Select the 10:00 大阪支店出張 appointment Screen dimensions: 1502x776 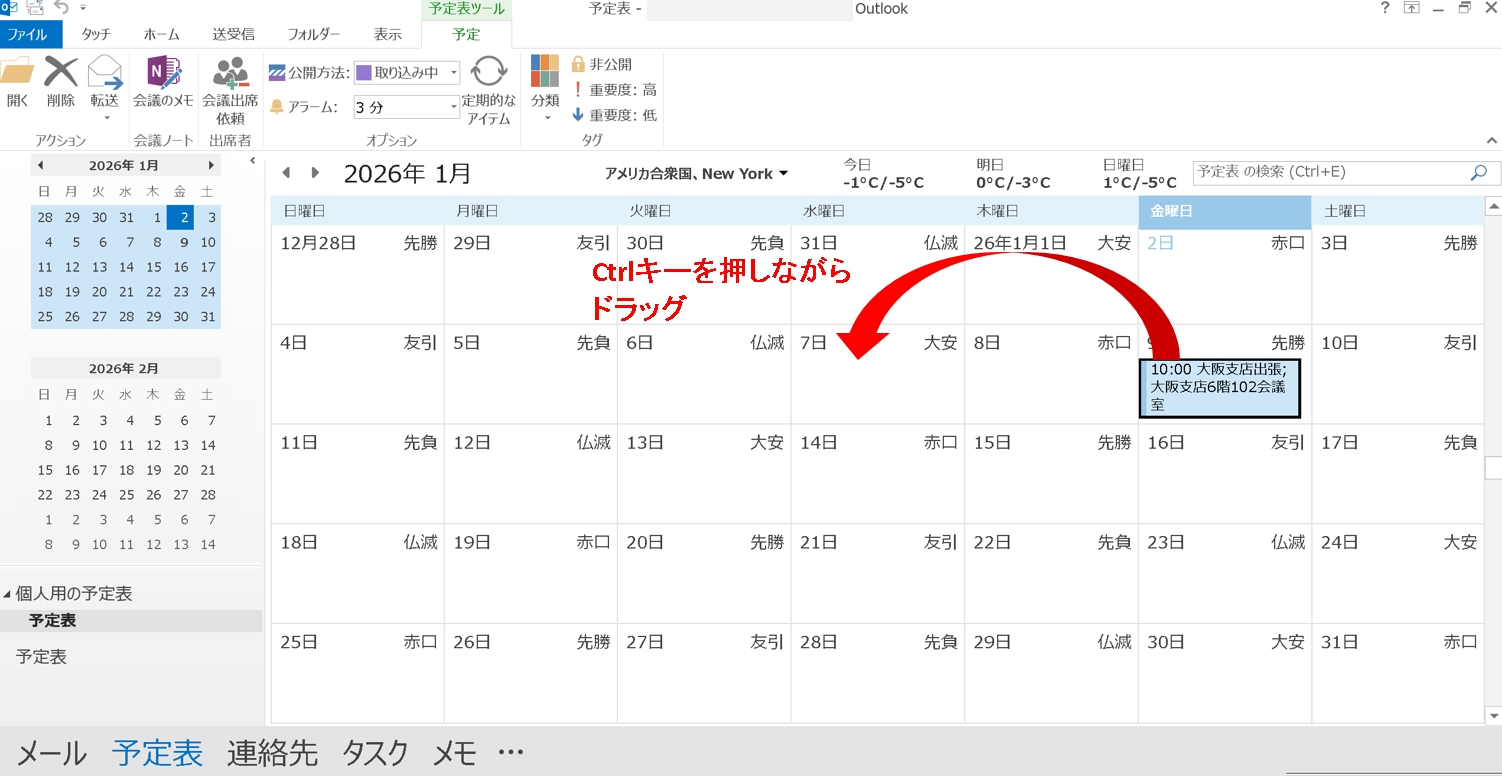tap(1219, 388)
